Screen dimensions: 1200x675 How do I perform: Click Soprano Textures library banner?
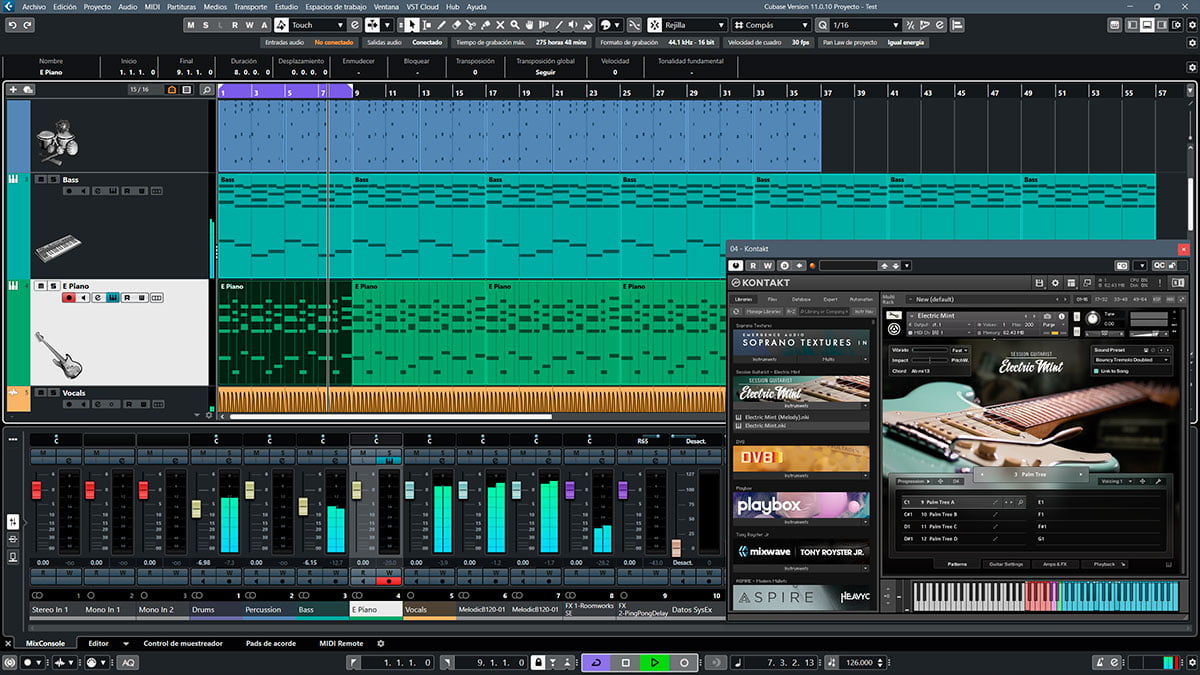[x=802, y=342]
